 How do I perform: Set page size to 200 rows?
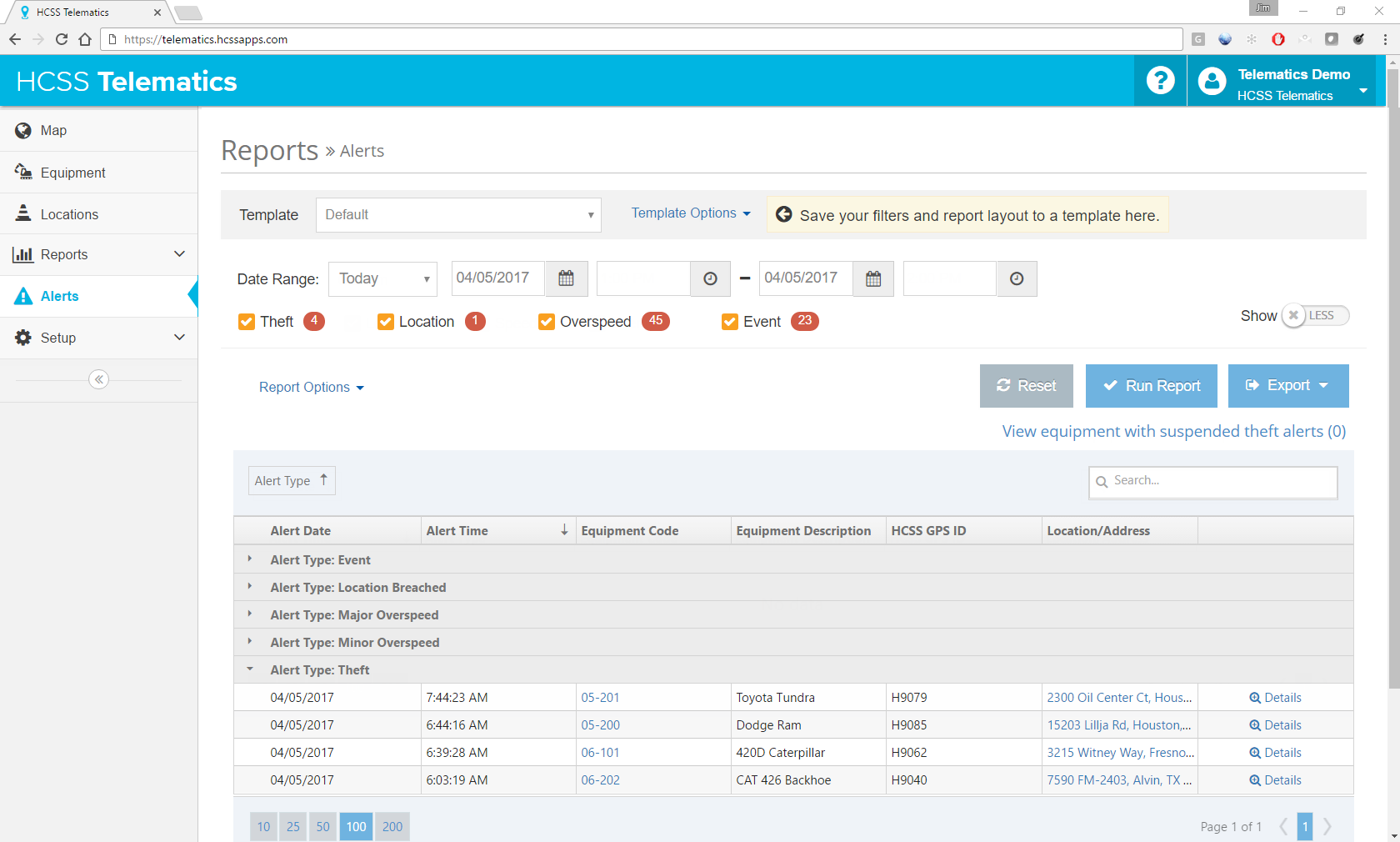(392, 827)
